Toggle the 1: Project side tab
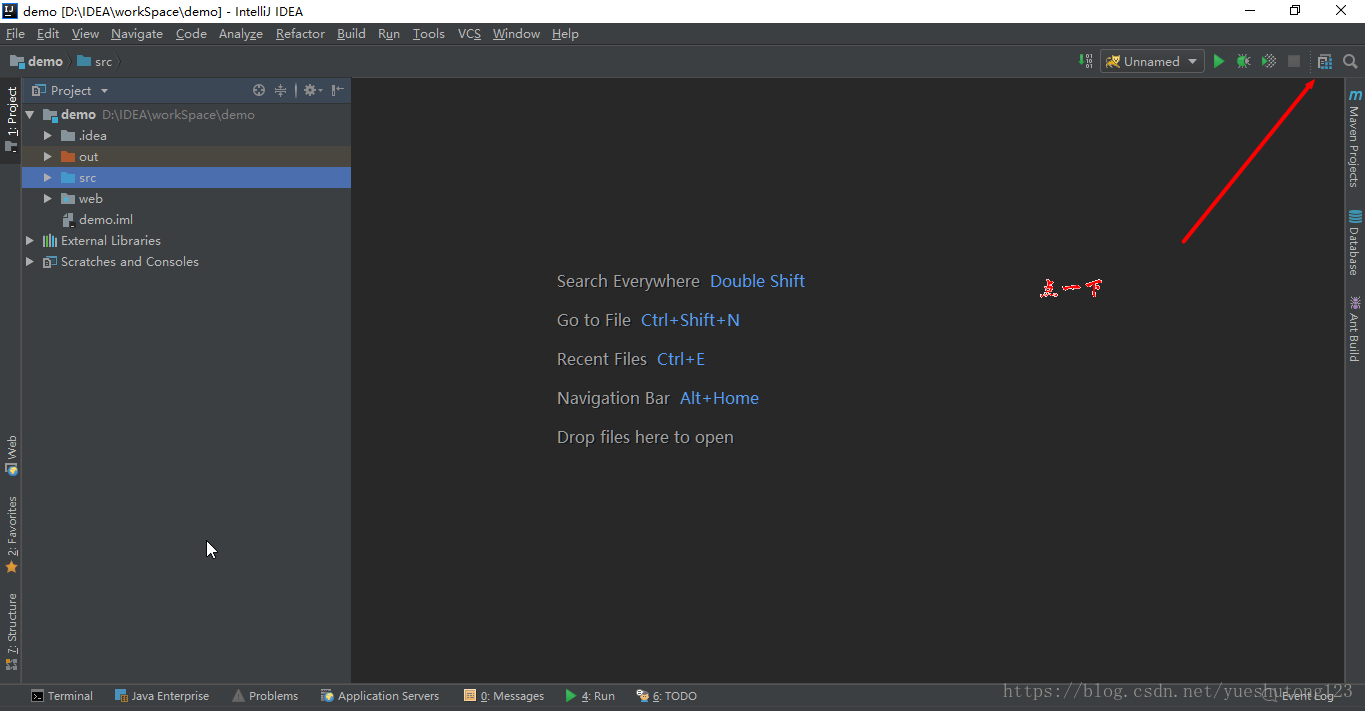Image resolution: width=1365 pixels, height=711 pixels. (x=11, y=119)
